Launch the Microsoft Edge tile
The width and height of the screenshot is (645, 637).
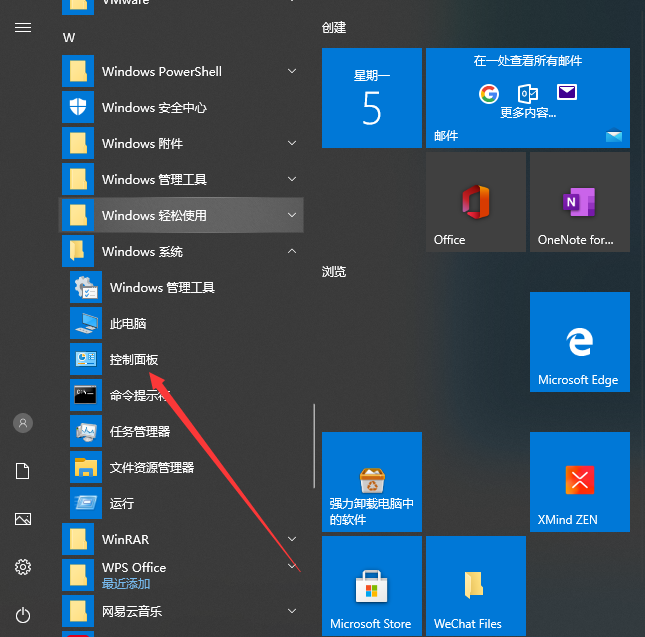(580, 342)
